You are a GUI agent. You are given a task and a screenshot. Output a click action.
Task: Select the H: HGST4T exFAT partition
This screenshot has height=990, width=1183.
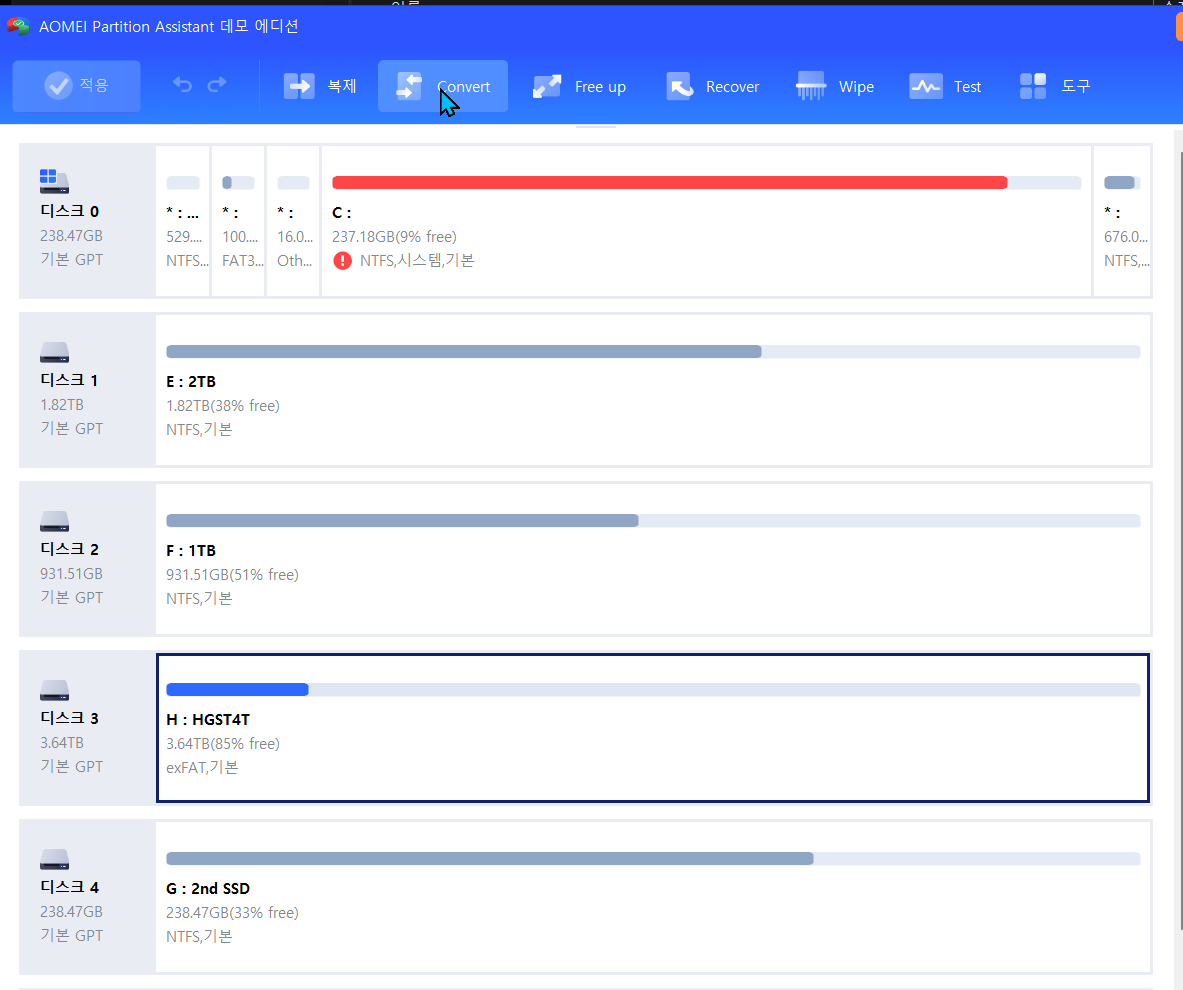click(653, 728)
